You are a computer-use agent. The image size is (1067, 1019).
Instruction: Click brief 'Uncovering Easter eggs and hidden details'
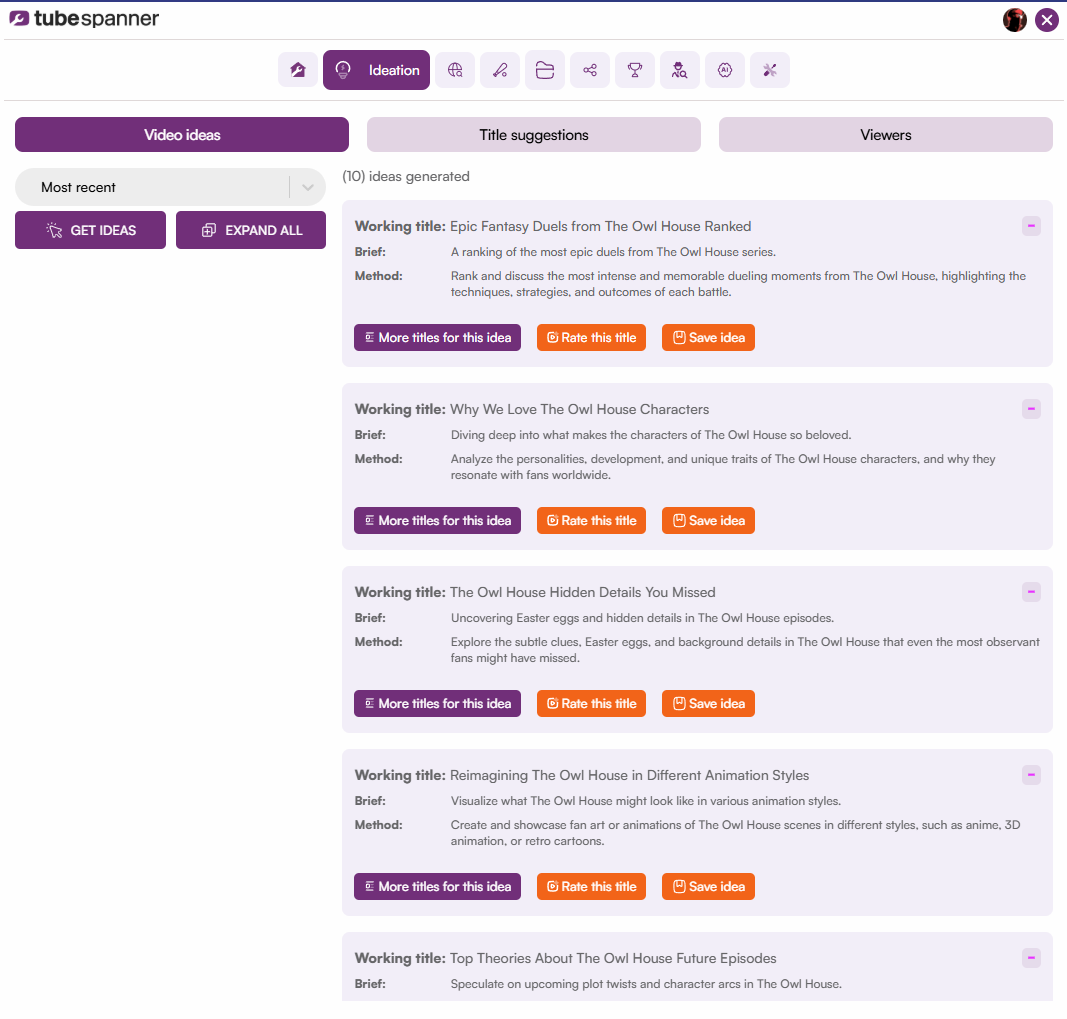[x=642, y=618]
